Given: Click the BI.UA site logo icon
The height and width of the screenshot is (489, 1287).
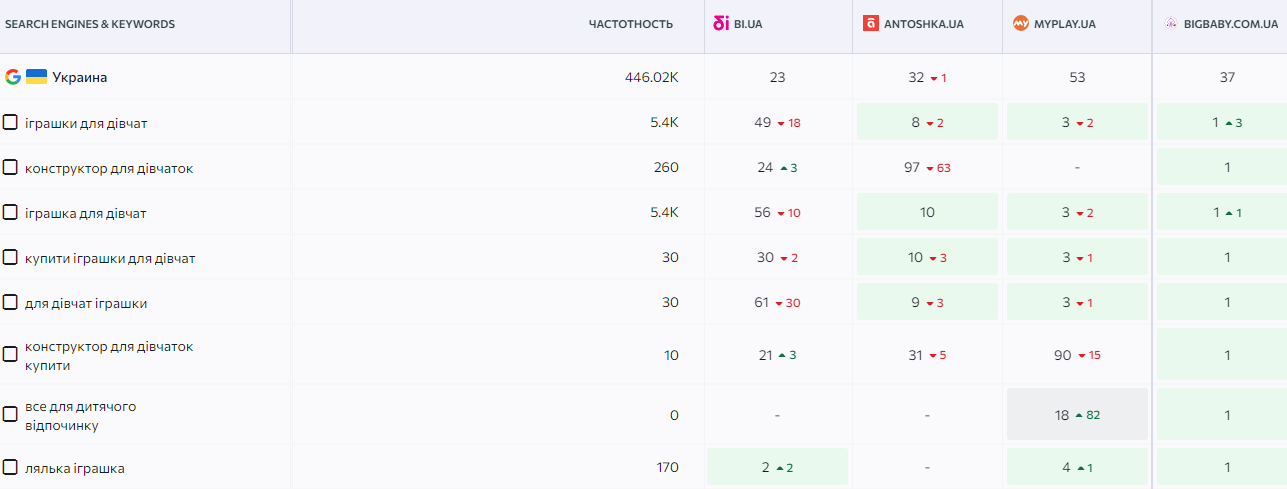Looking at the screenshot, I should click(720, 24).
